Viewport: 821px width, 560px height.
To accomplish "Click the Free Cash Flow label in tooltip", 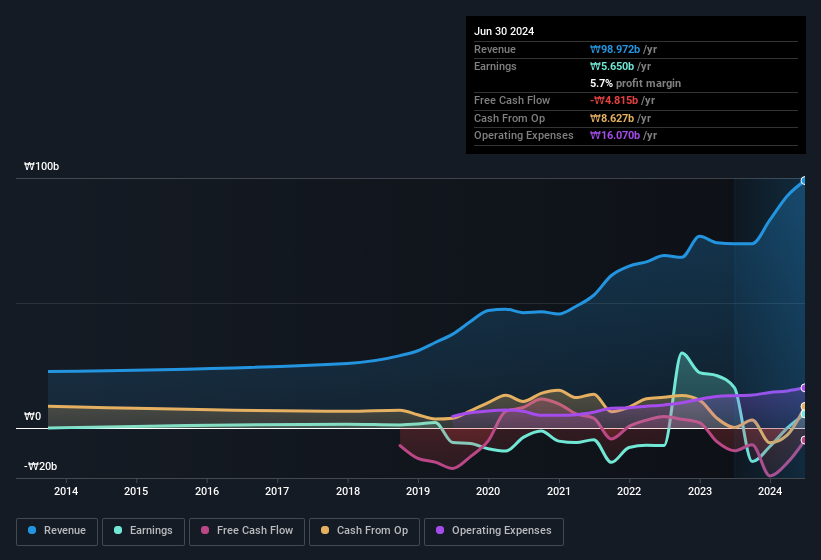I will (512, 100).
